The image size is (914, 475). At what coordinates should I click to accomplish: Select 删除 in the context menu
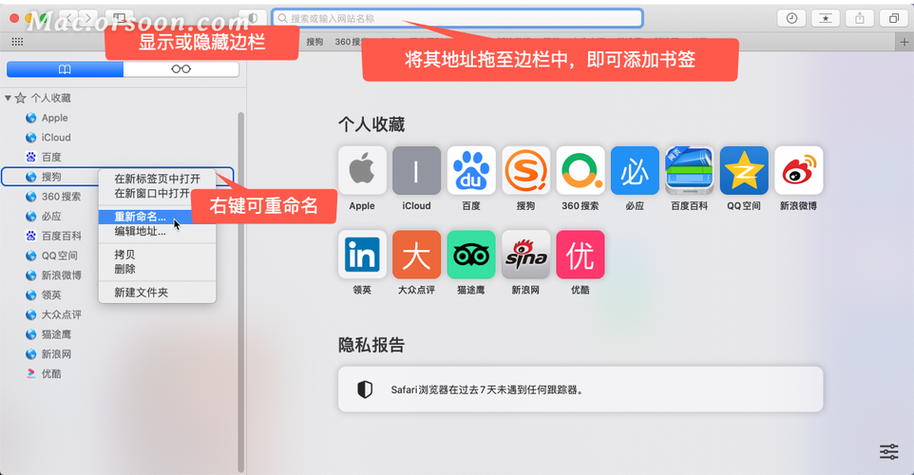tap(125, 268)
